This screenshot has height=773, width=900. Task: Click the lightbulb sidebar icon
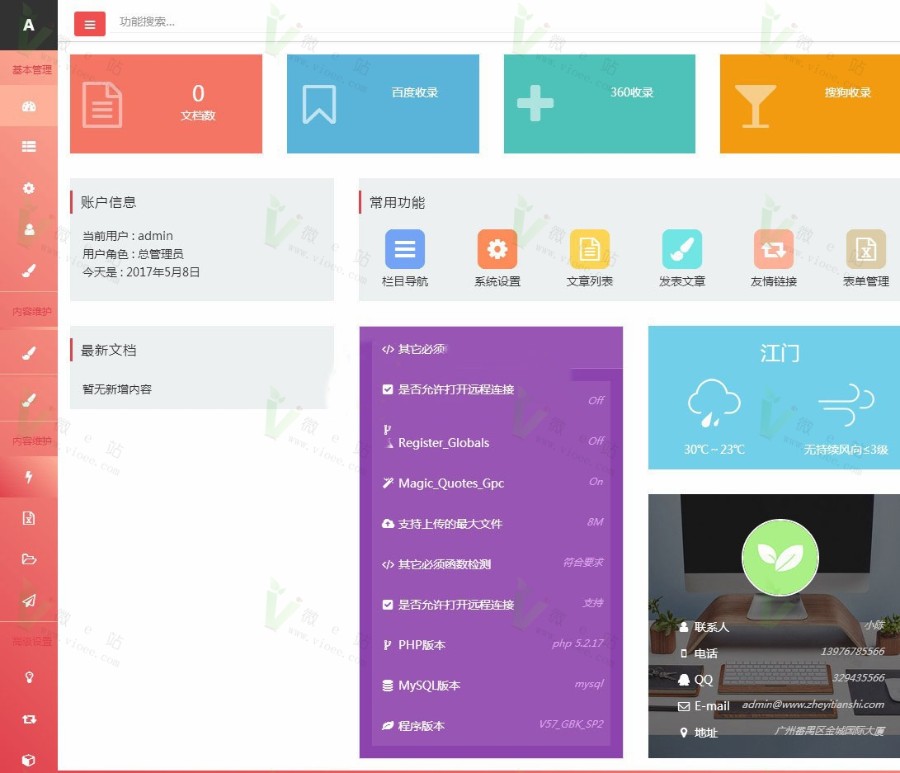[29, 677]
